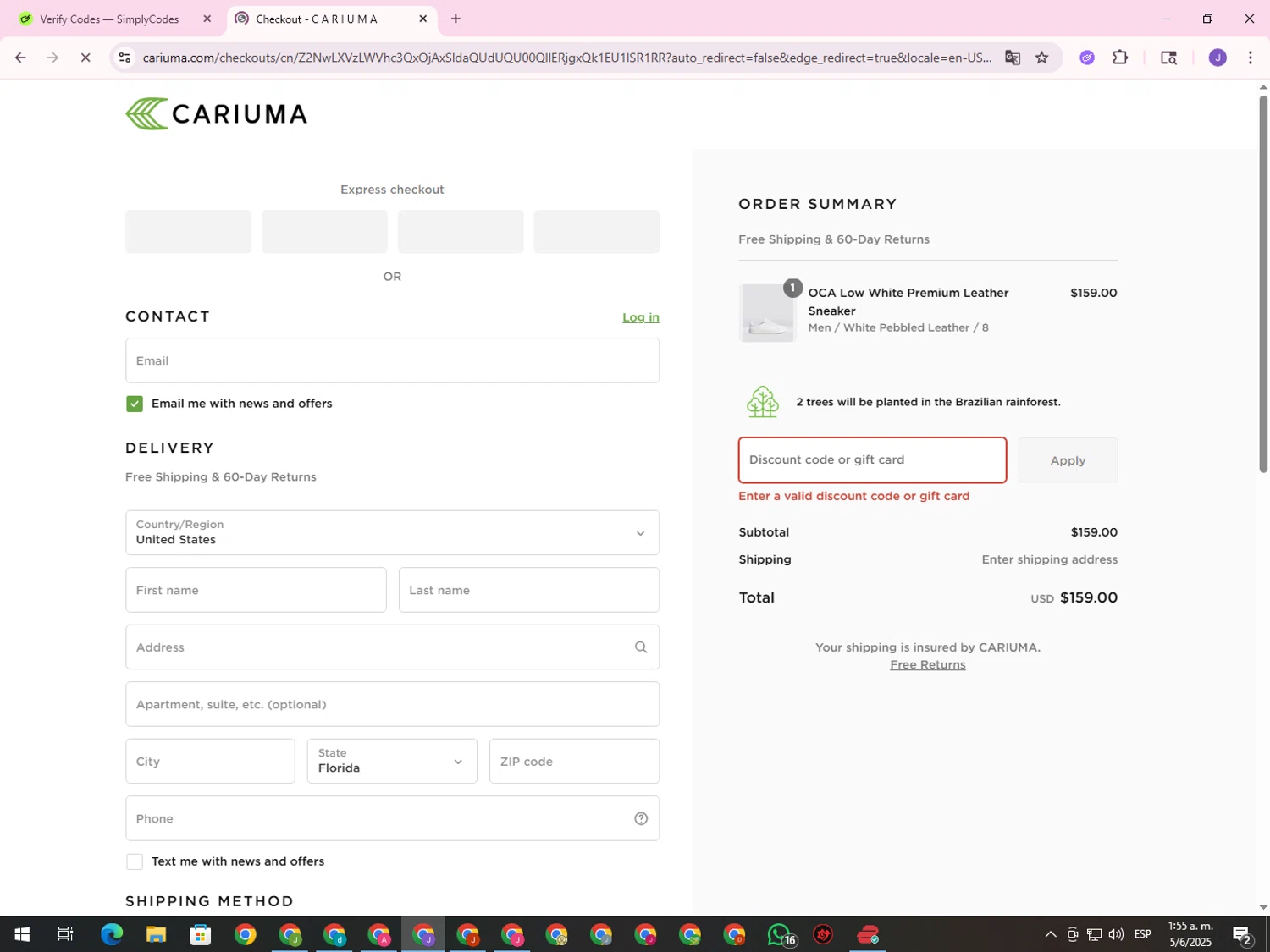Click the Apply discount button

coord(1068,460)
